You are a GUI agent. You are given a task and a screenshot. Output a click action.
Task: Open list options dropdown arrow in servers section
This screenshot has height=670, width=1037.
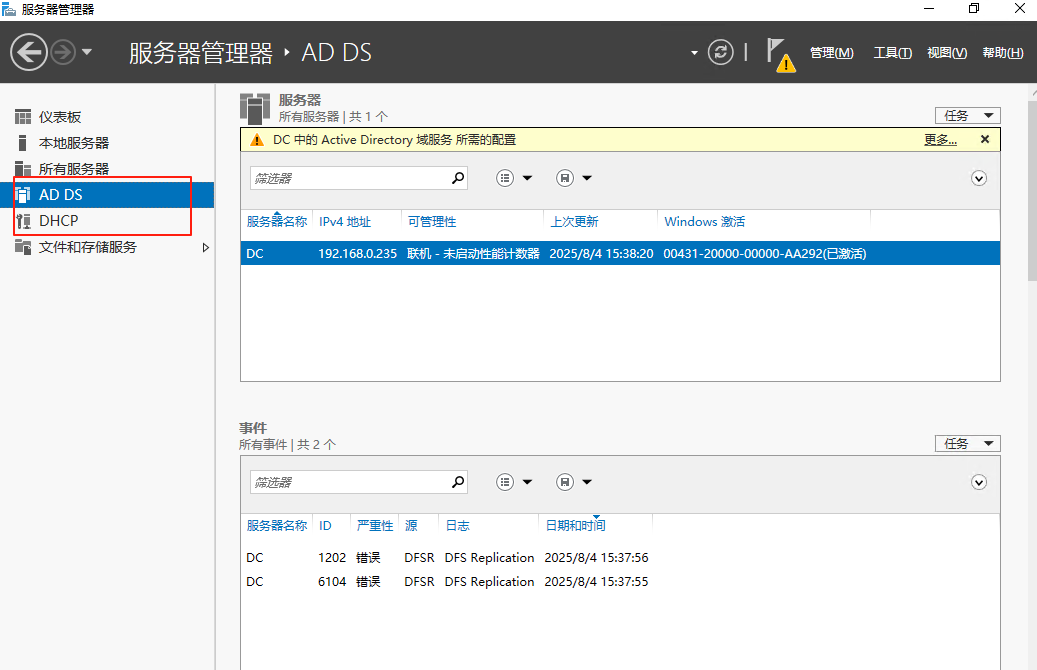click(527, 178)
